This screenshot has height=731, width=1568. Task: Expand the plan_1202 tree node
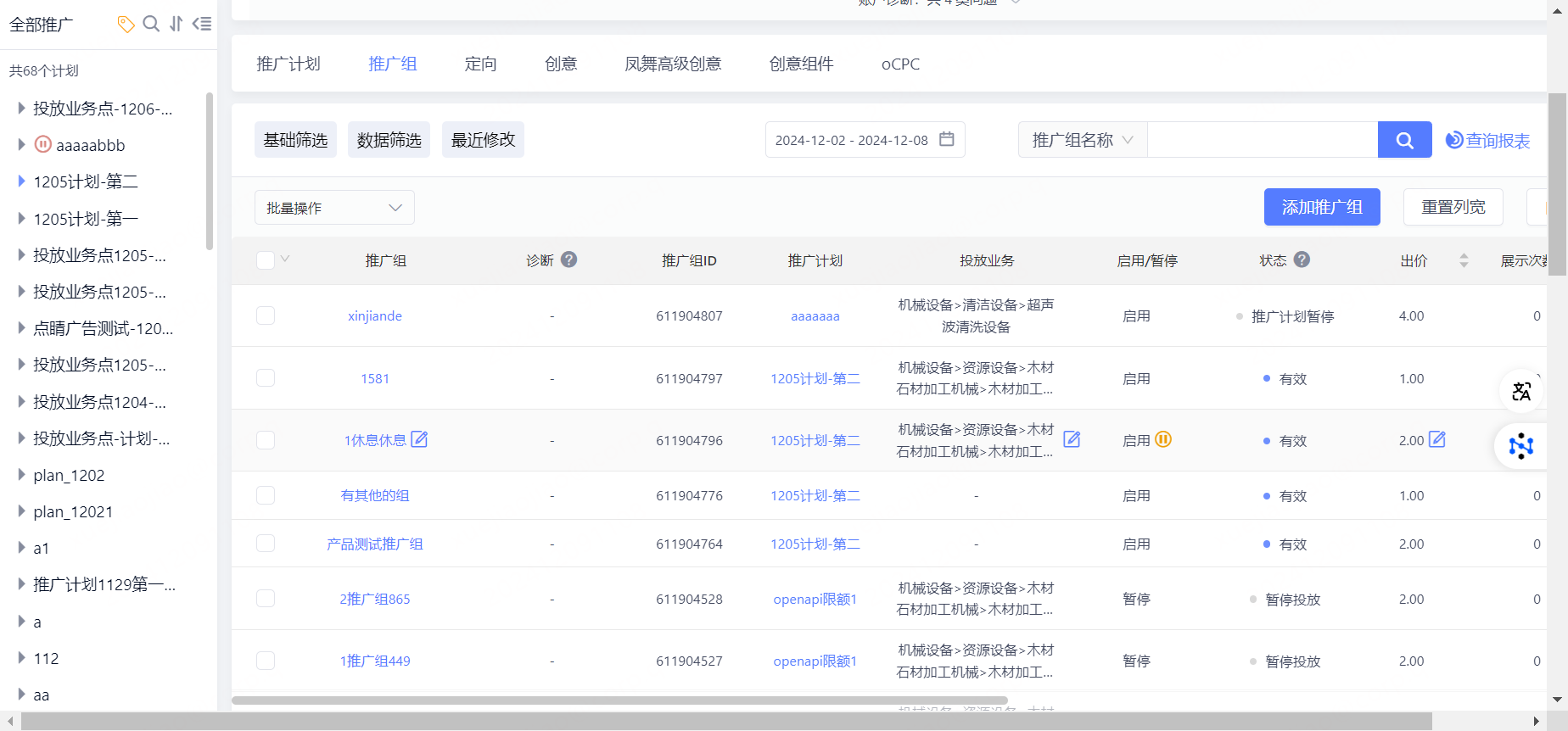(x=21, y=474)
